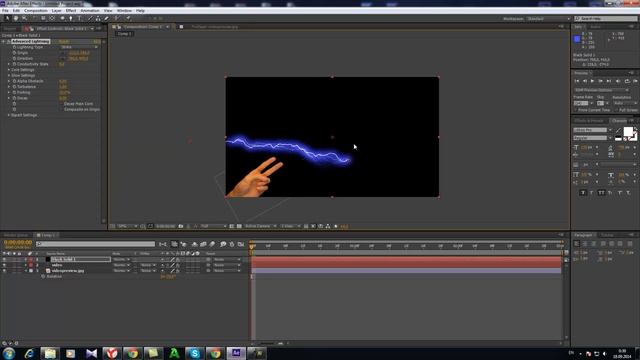640x360 pixels.
Task: Click the timeline current time display
Action: coord(18,242)
